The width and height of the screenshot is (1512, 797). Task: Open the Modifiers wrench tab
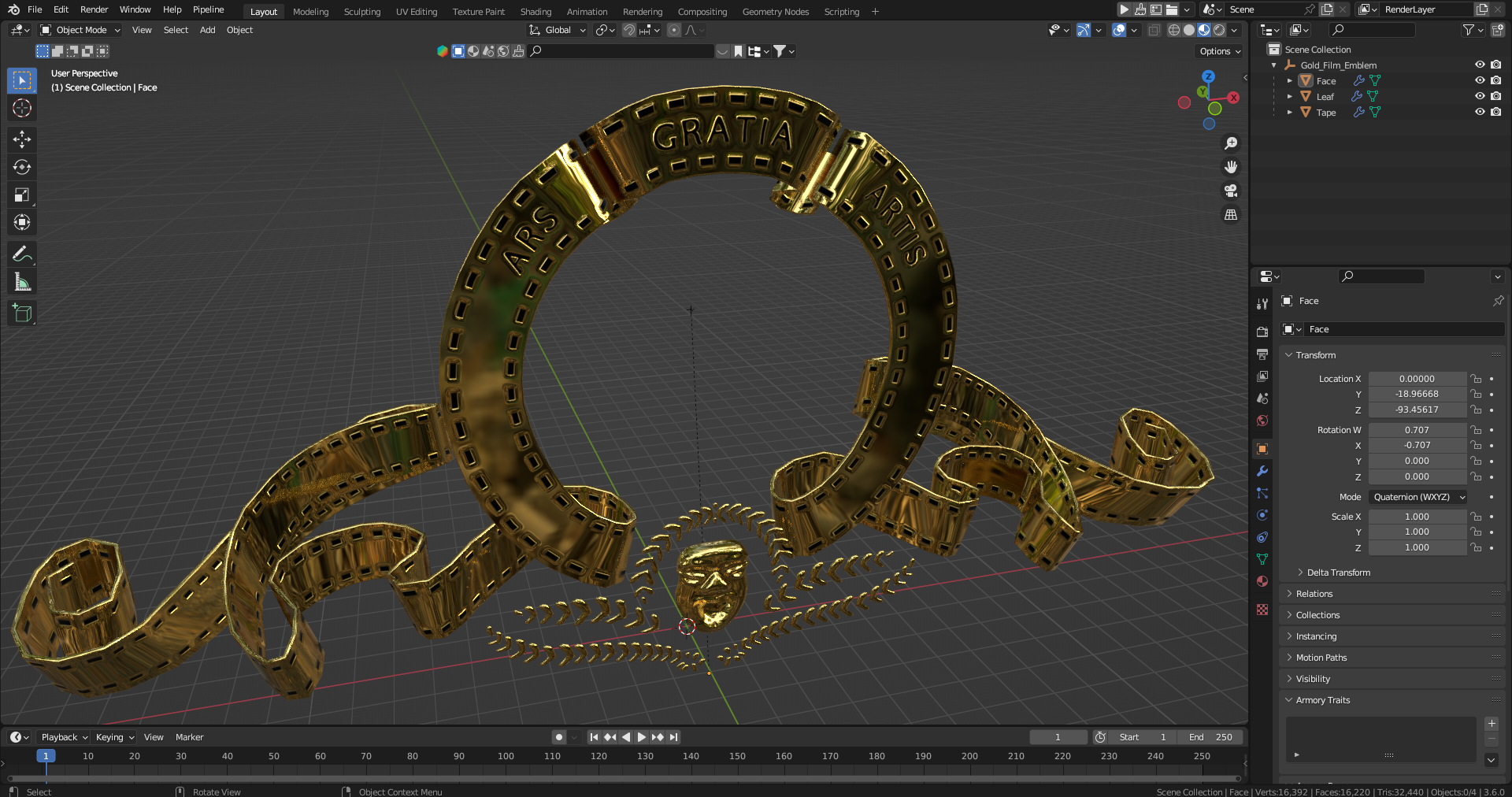tap(1262, 471)
